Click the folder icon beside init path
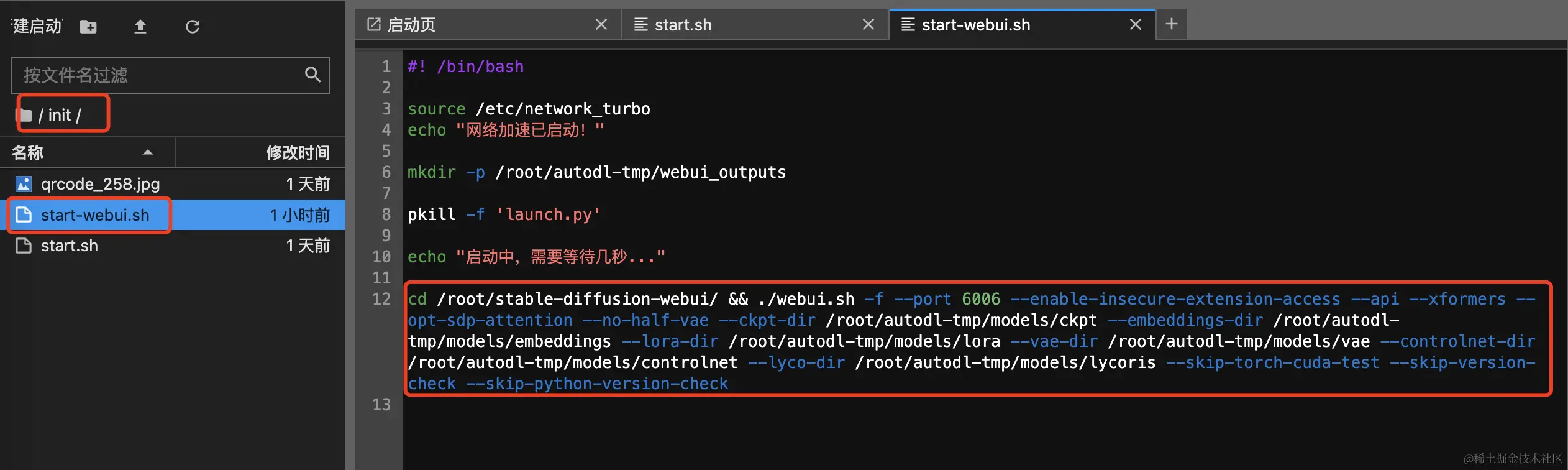This screenshot has height=470, width=1568. click(25, 115)
